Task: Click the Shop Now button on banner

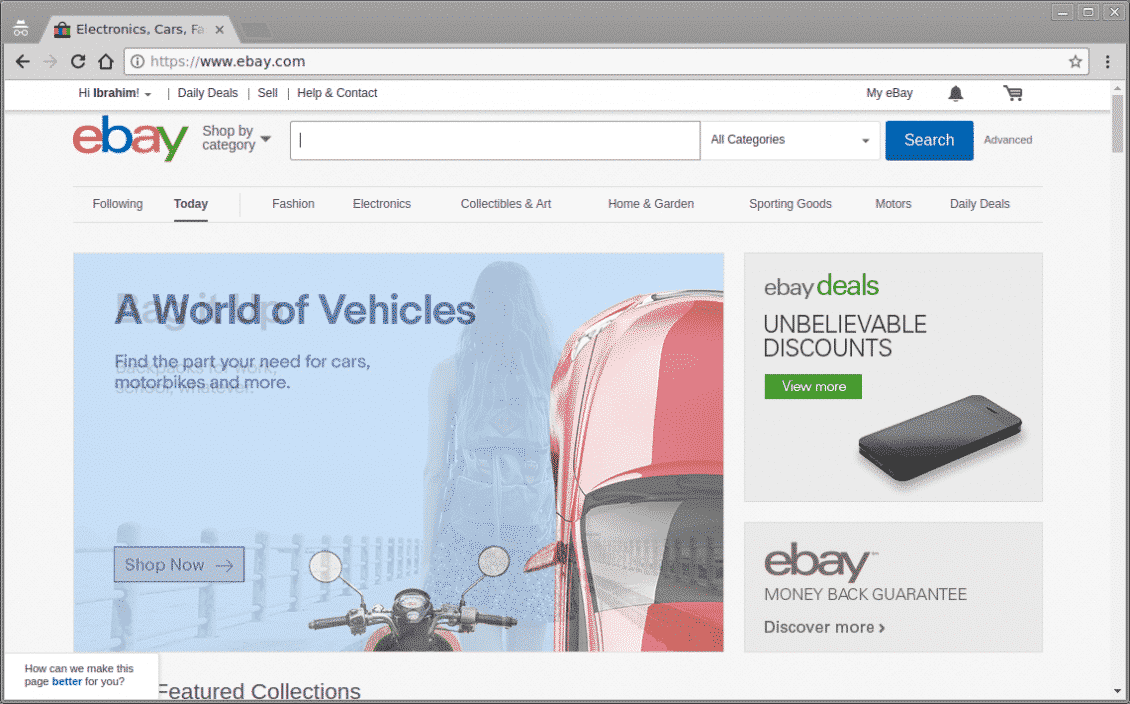Action: 179,564
